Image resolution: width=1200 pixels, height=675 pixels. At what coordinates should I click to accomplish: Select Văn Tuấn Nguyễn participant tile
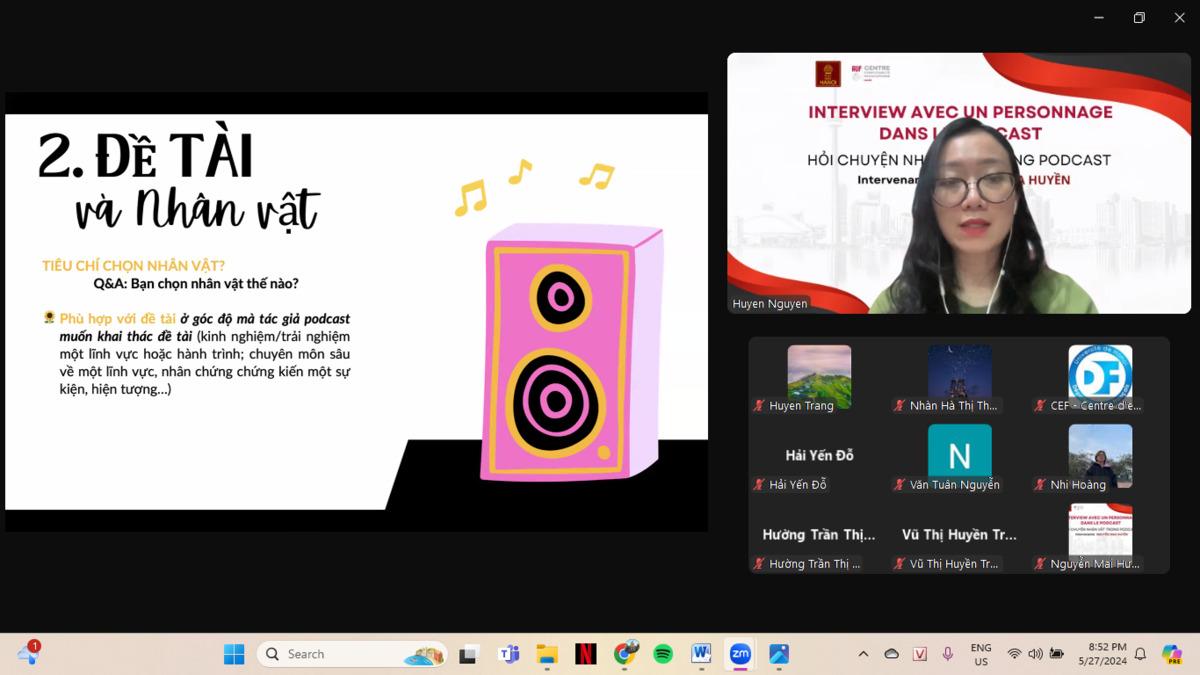960,459
